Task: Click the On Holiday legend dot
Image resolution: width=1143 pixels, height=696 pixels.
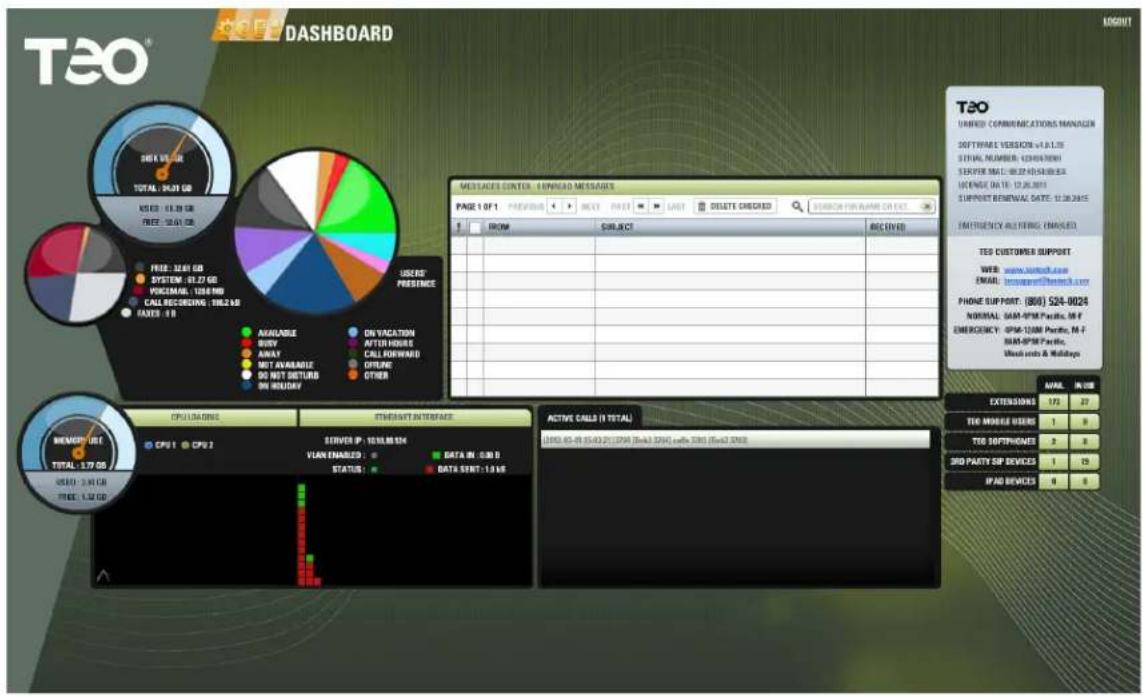Action: [246, 386]
